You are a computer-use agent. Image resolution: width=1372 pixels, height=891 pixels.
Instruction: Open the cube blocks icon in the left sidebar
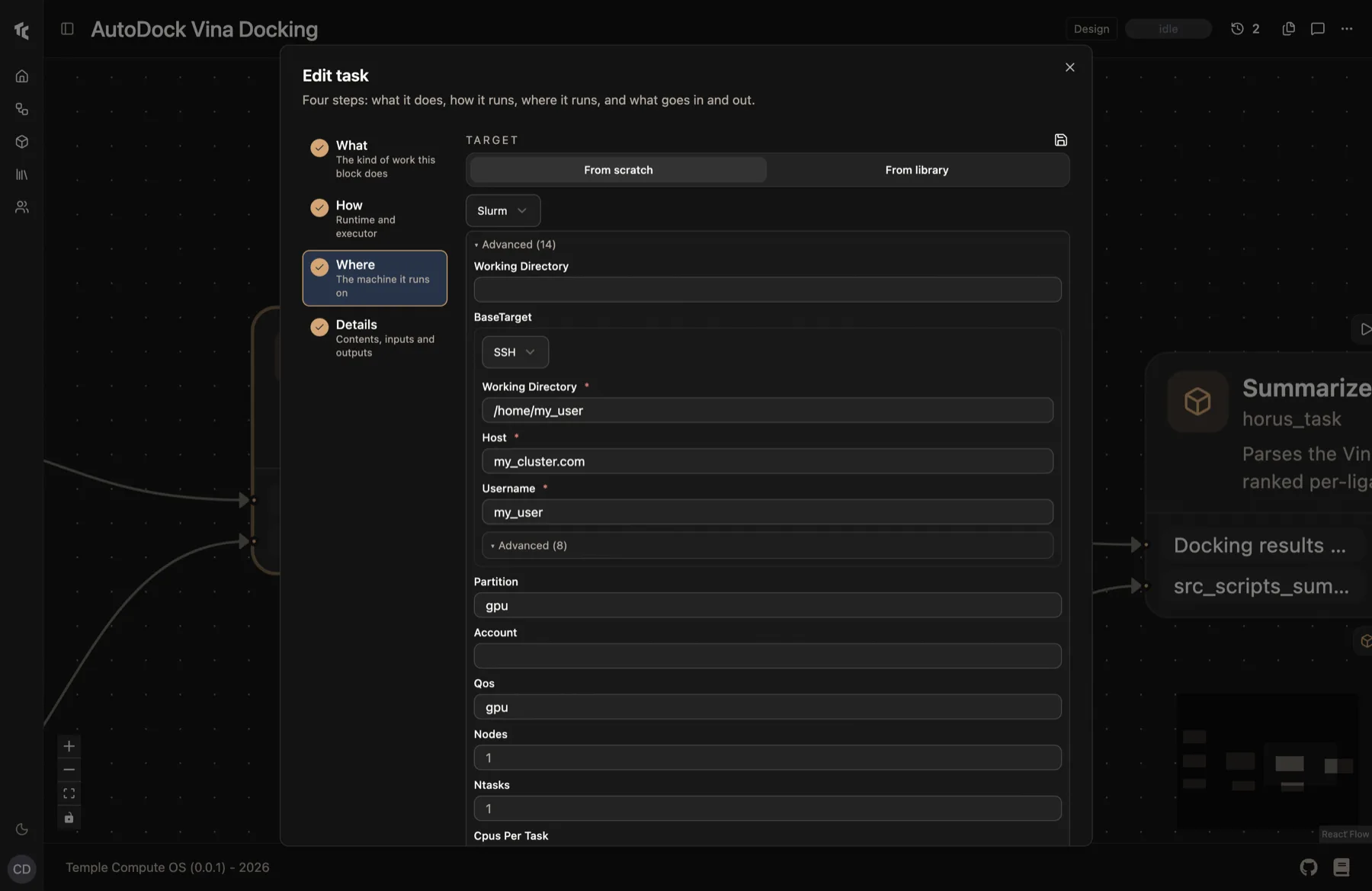coord(21,142)
